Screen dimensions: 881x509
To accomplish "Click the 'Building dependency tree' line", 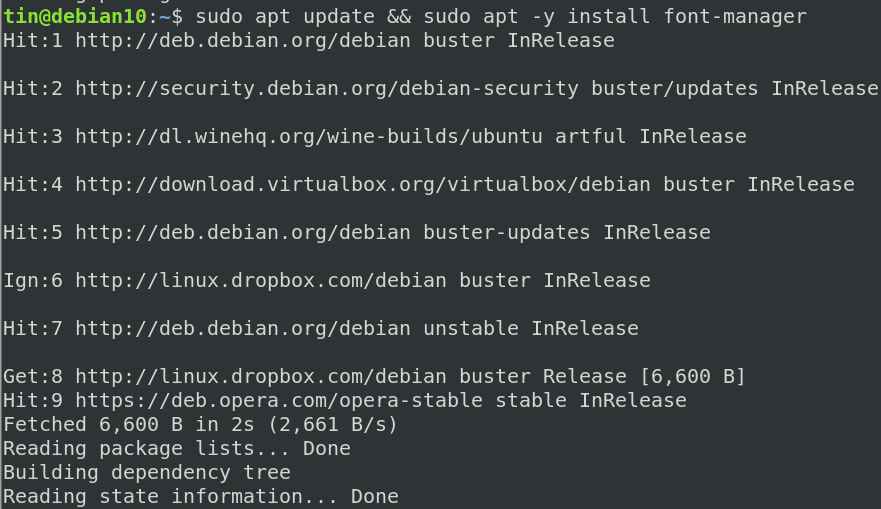I will click(146, 473).
